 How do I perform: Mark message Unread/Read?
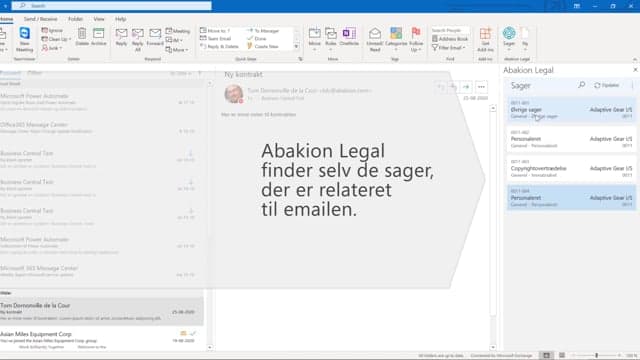point(375,40)
